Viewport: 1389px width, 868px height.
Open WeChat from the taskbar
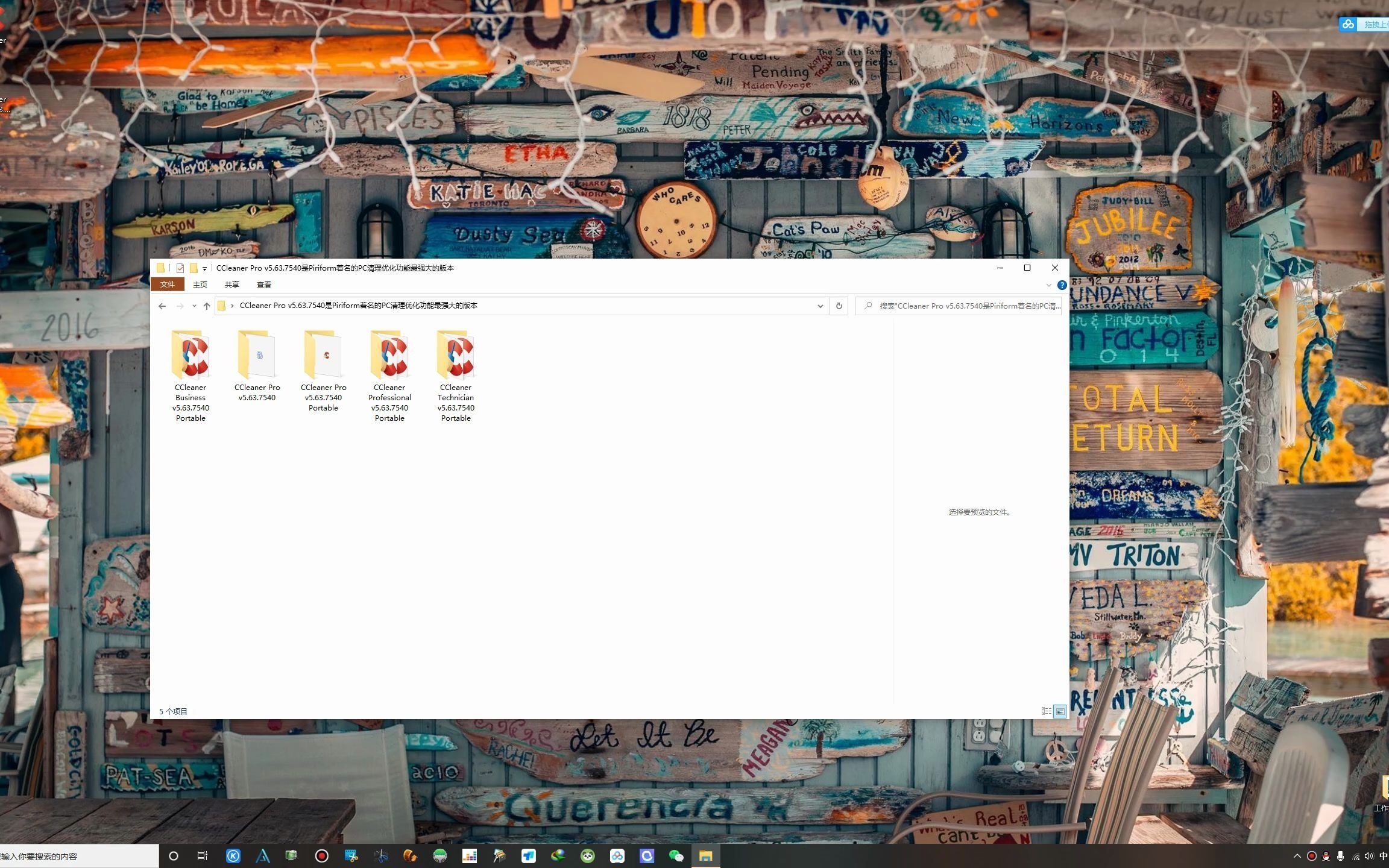tap(676, 856)
